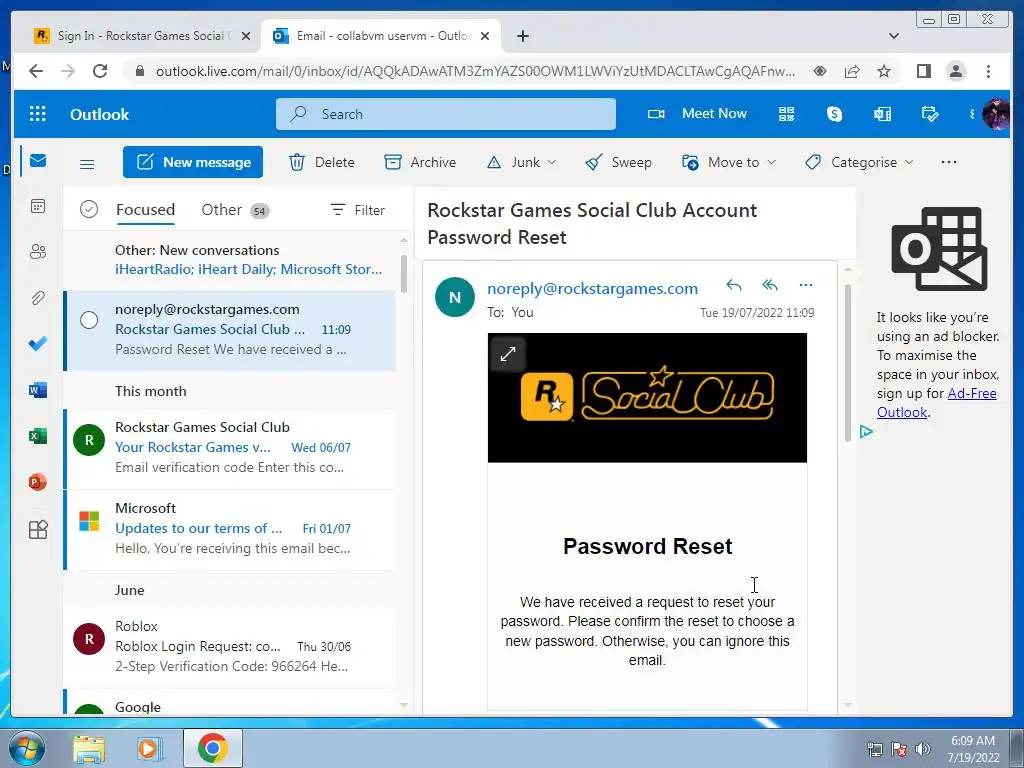This screenshot has height=768, width=1024.
Task: Click the Sweep button
Action: [618, 162]
